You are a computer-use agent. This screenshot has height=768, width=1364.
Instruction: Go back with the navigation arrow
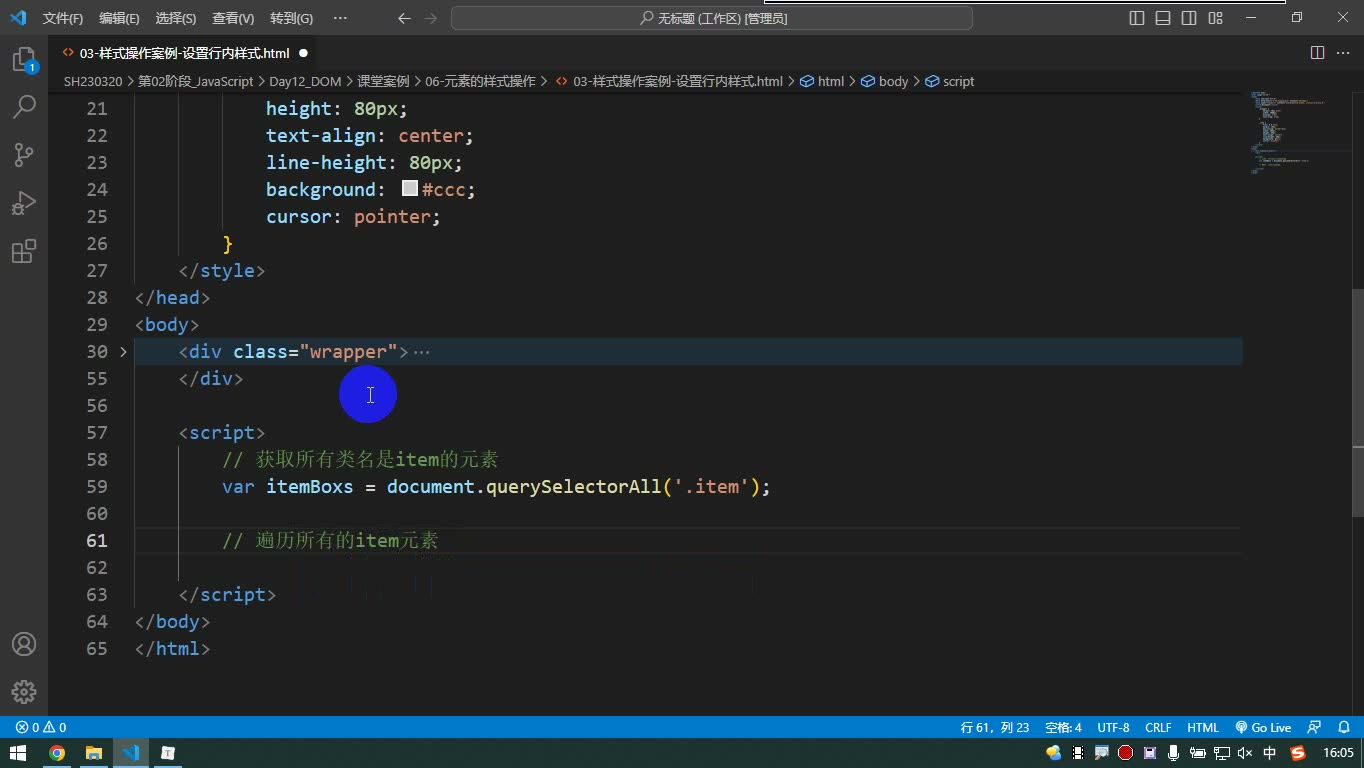(404, 18)
